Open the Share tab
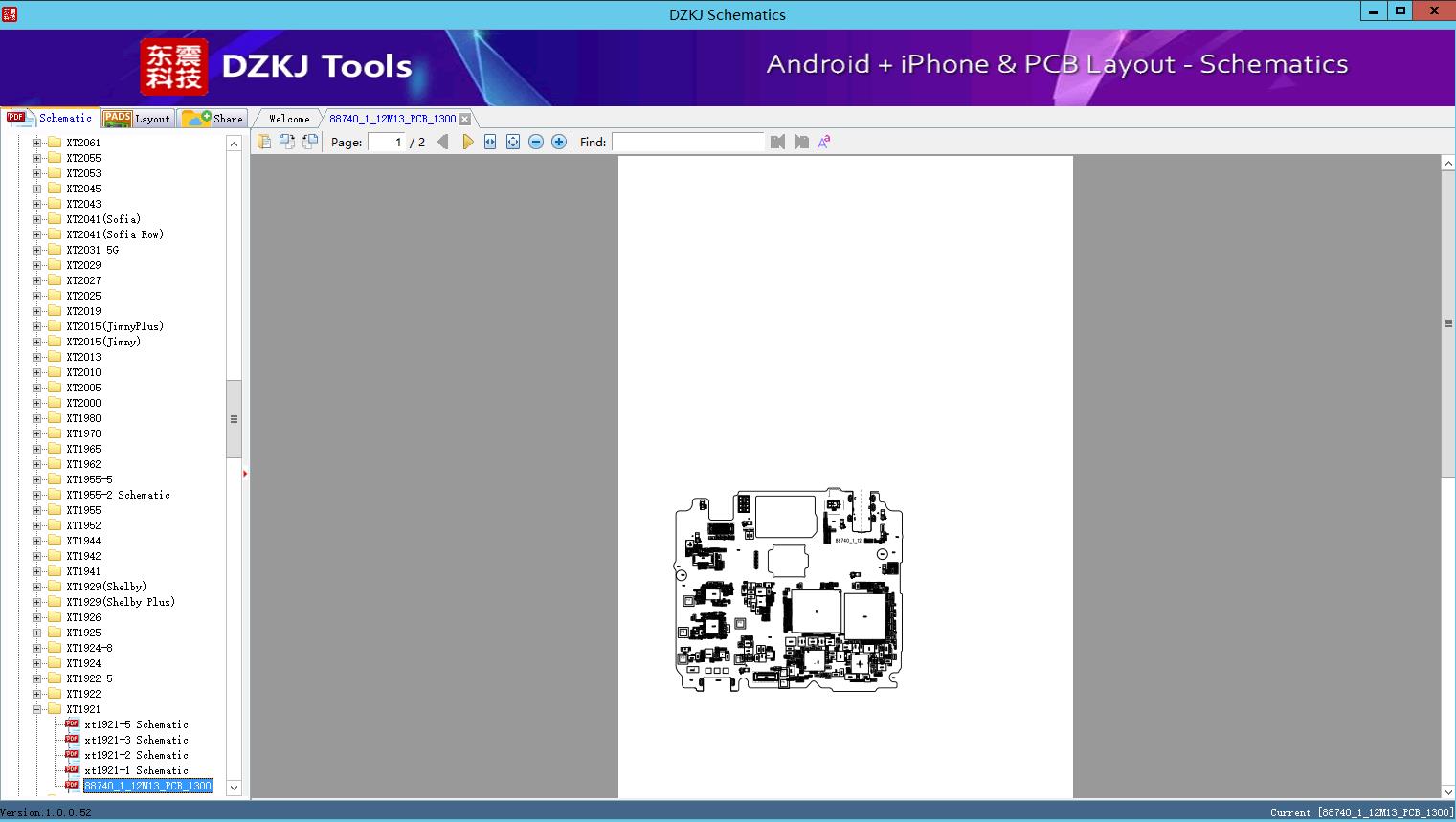The height and width of the screenshot is (822, 1456). coord(213,119)
